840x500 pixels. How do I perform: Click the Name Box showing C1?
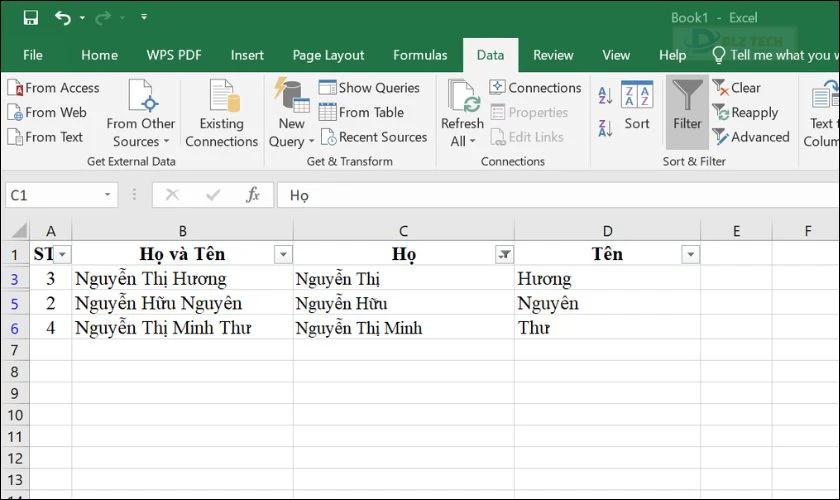pyautogui.click(x=54, y=195)
